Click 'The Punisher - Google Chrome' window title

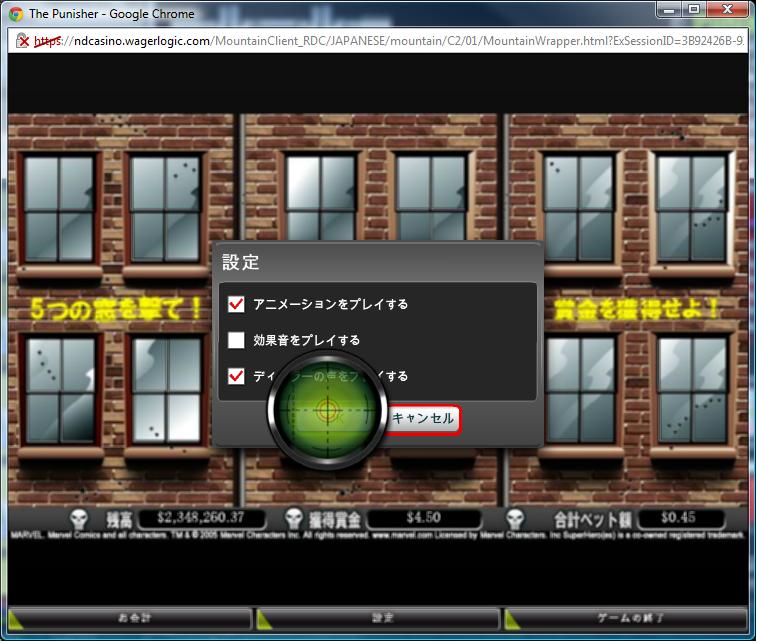click(112, 14)
